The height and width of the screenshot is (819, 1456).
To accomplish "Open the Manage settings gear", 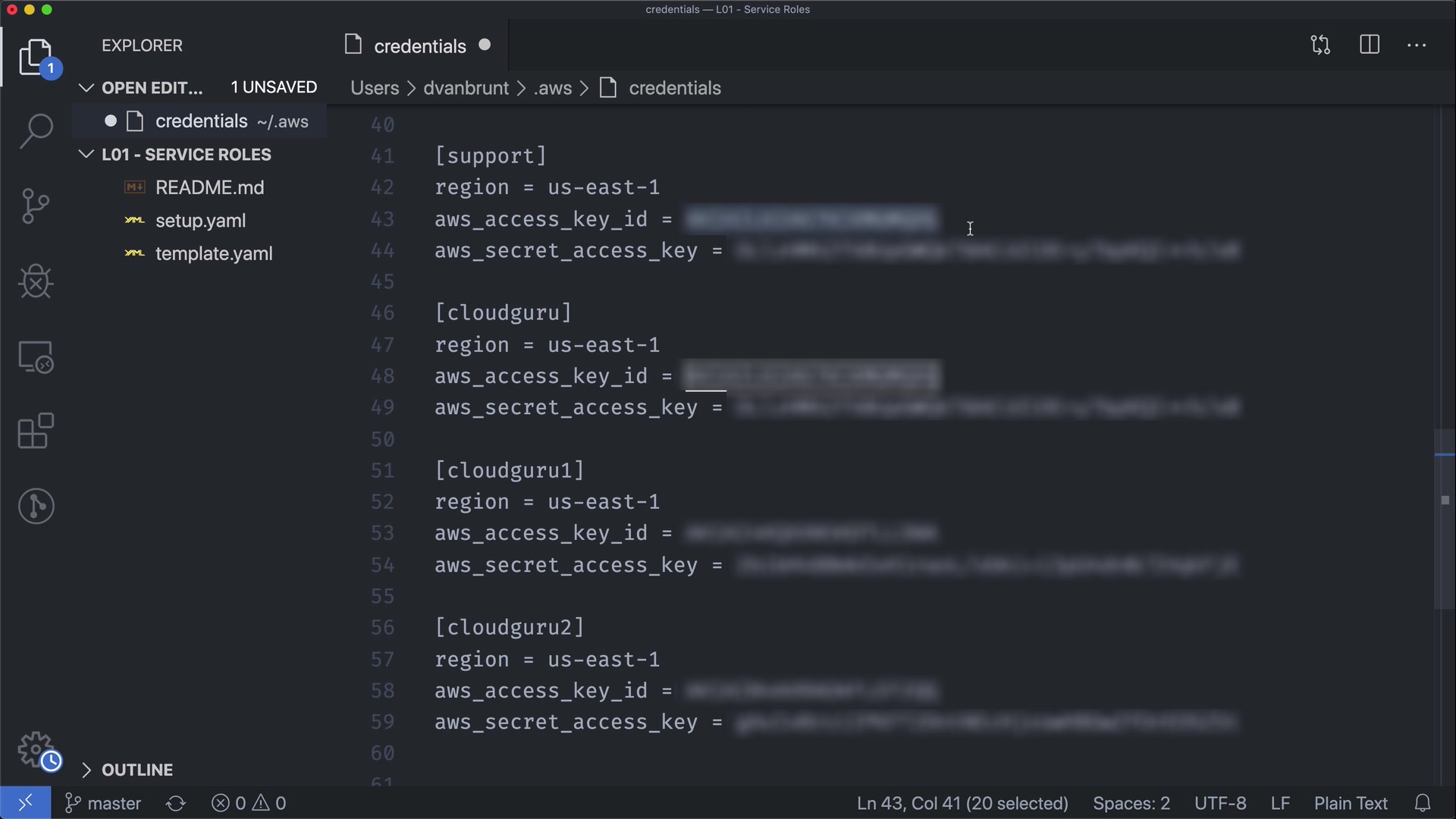I will [36, 750].
